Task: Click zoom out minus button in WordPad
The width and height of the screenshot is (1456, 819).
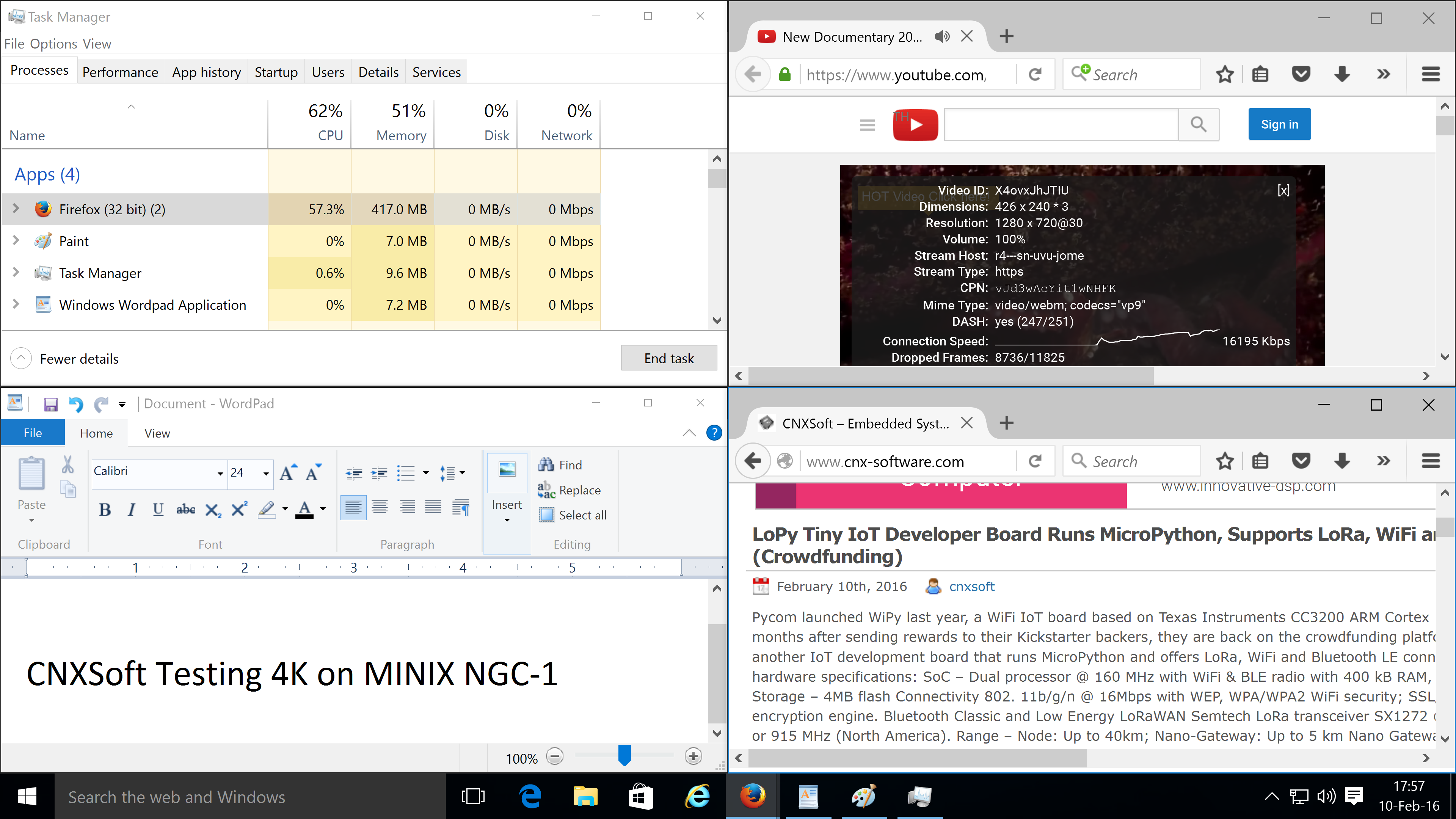Action: click(x=554, y=756)
